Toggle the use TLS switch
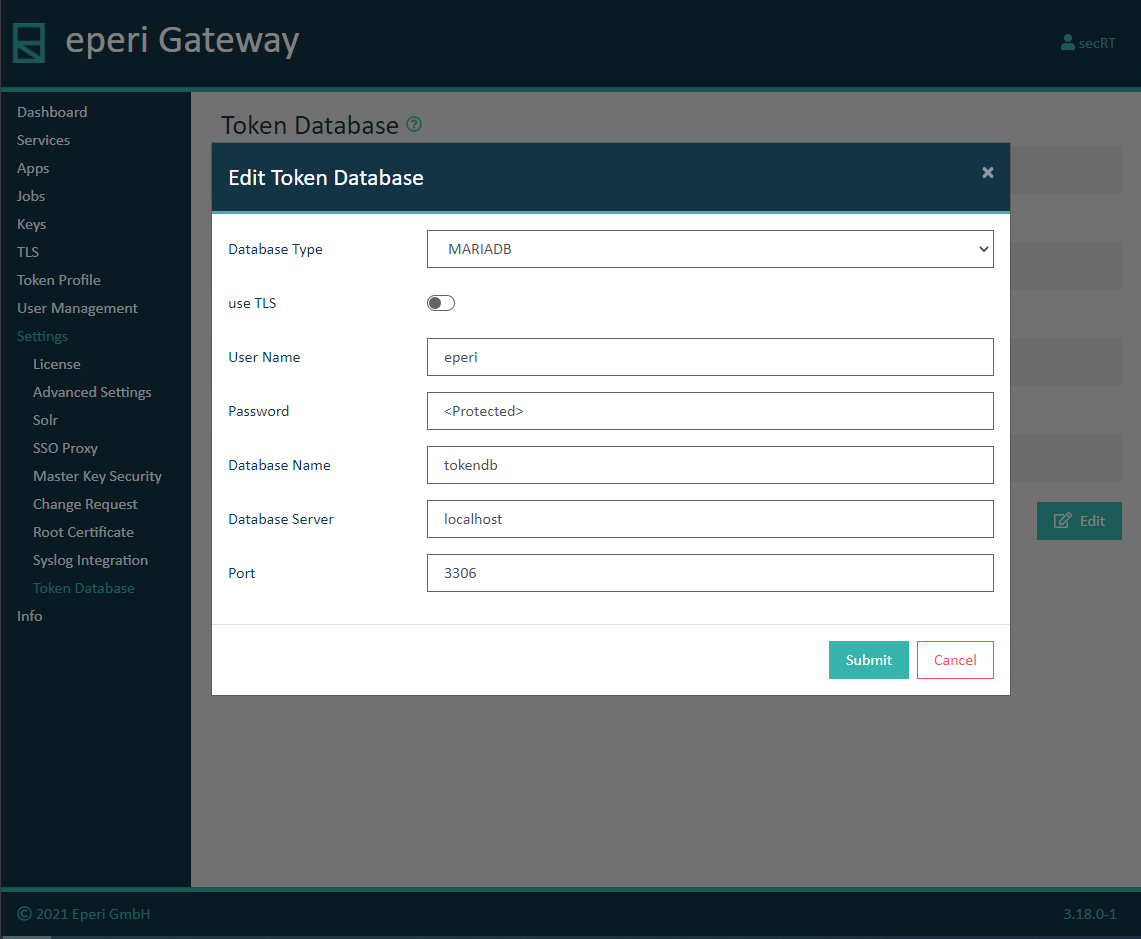This screenshot has width=1141, height=939. (x=441, y=303)
